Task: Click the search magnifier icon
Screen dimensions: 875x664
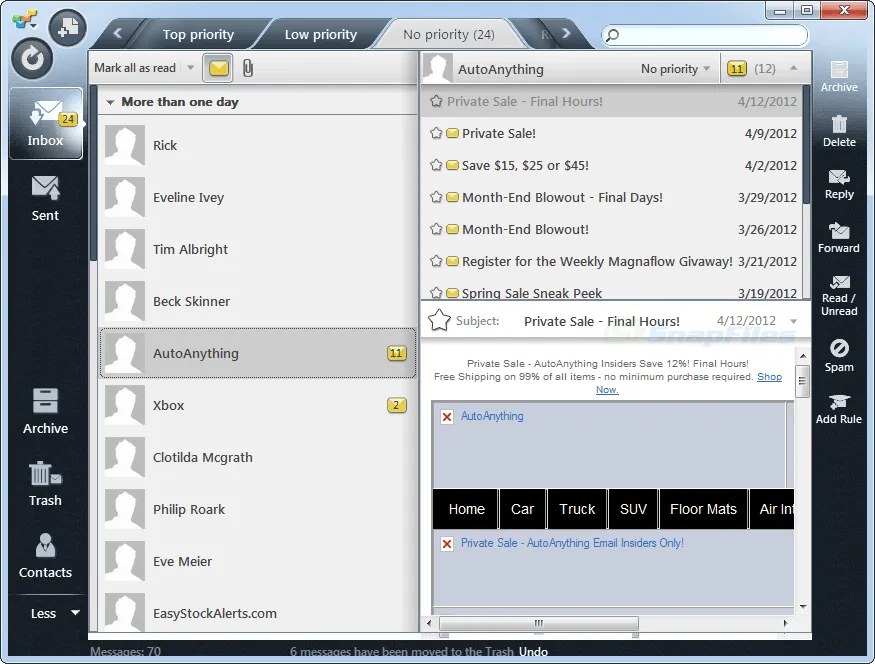Action: click(612, 35)
